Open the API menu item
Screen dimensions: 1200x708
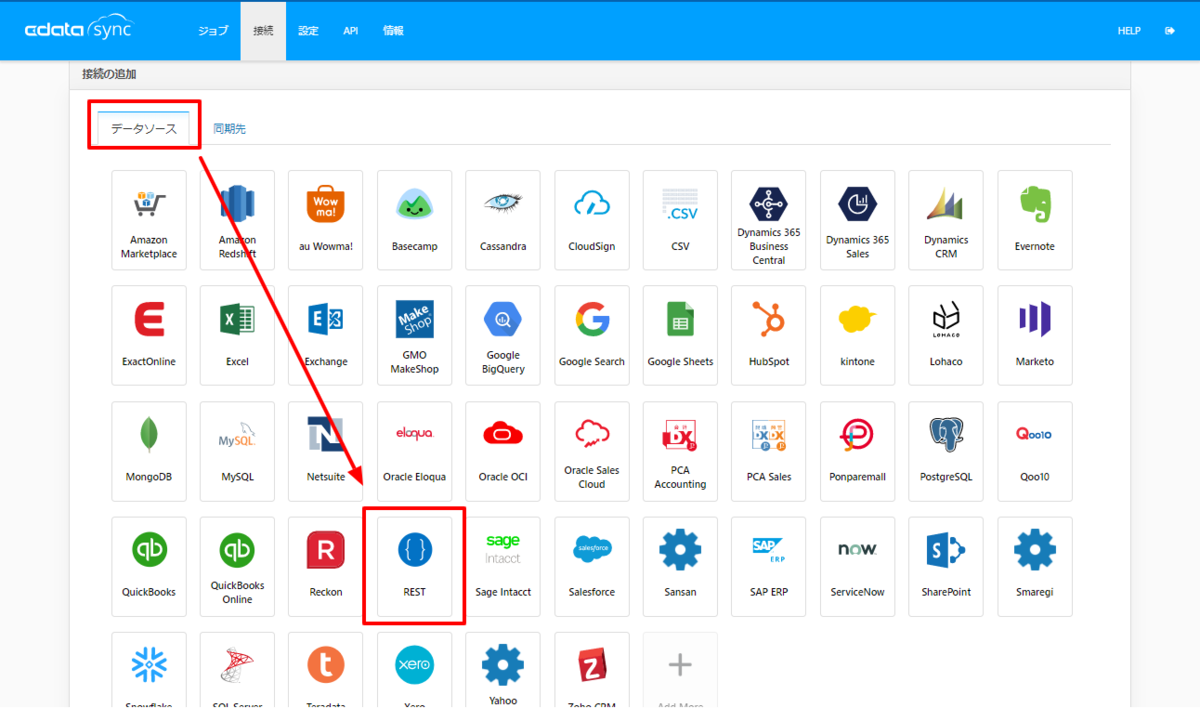[351, 31]
